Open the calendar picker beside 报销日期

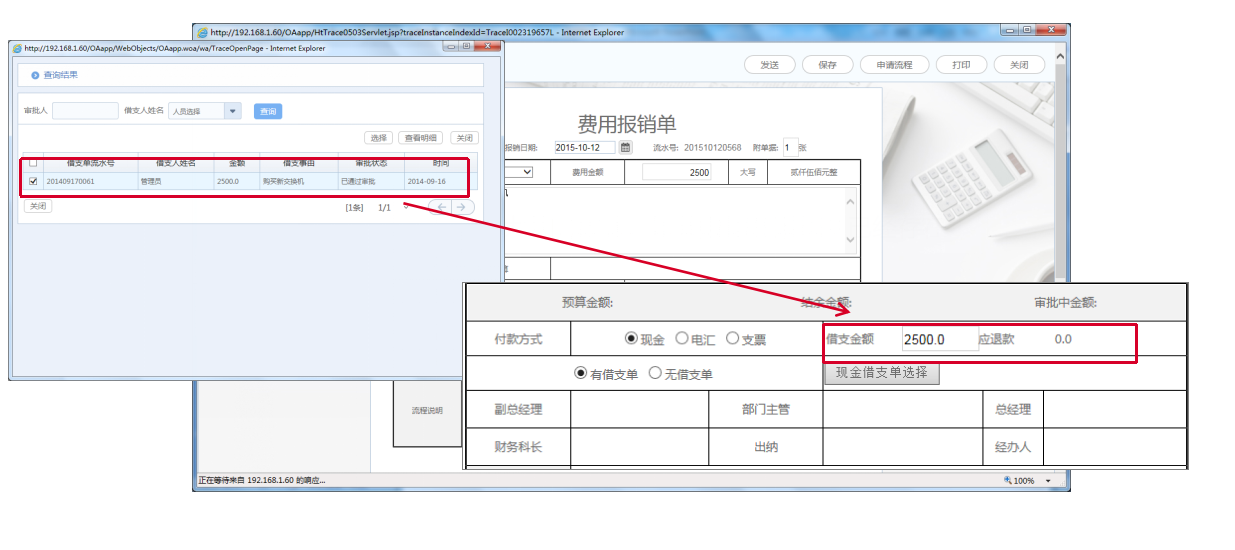point(626,148)
